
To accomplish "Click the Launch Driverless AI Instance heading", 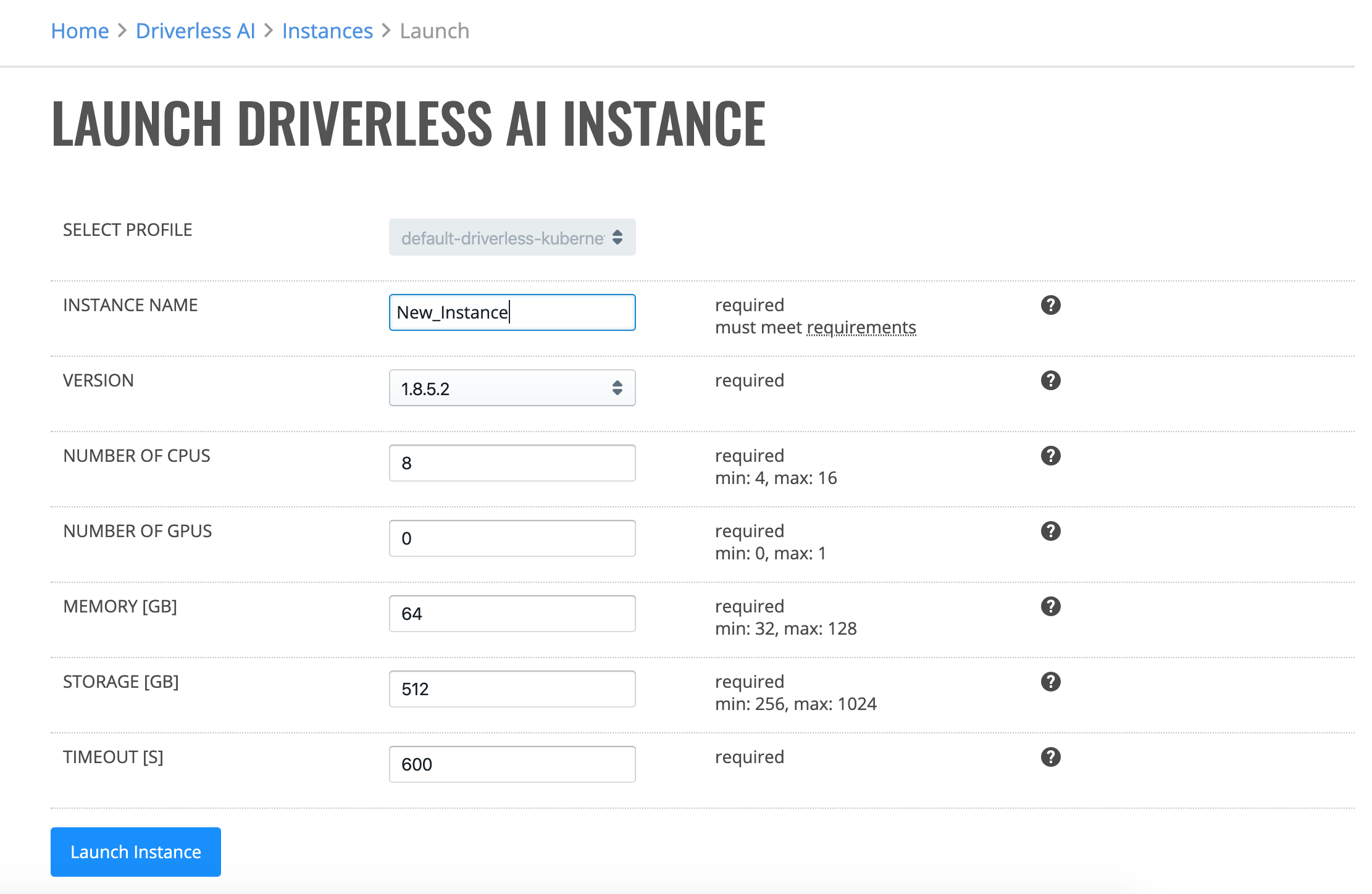I will tap(409, 123).
